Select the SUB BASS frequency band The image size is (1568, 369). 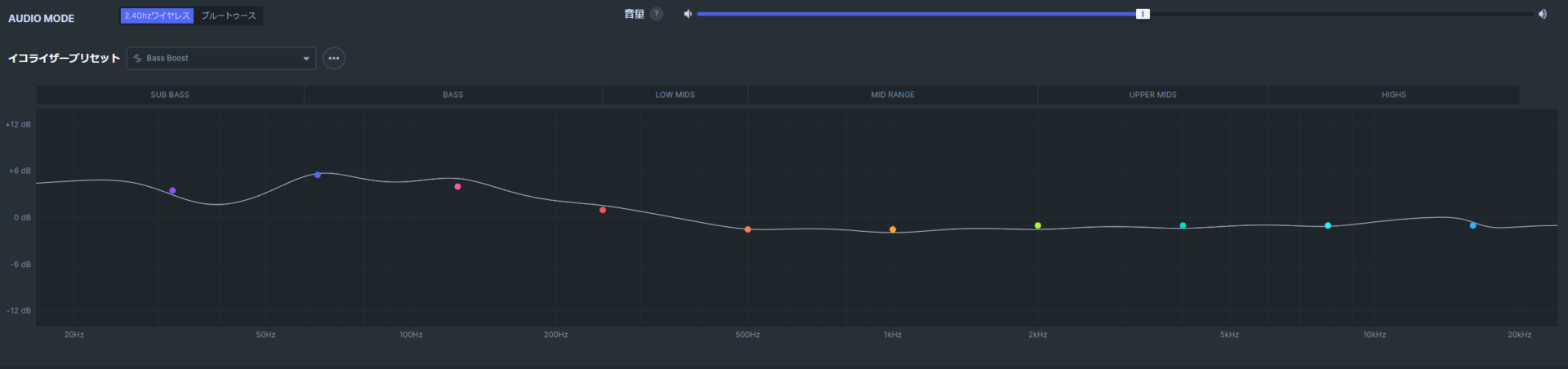coord(170,95)
